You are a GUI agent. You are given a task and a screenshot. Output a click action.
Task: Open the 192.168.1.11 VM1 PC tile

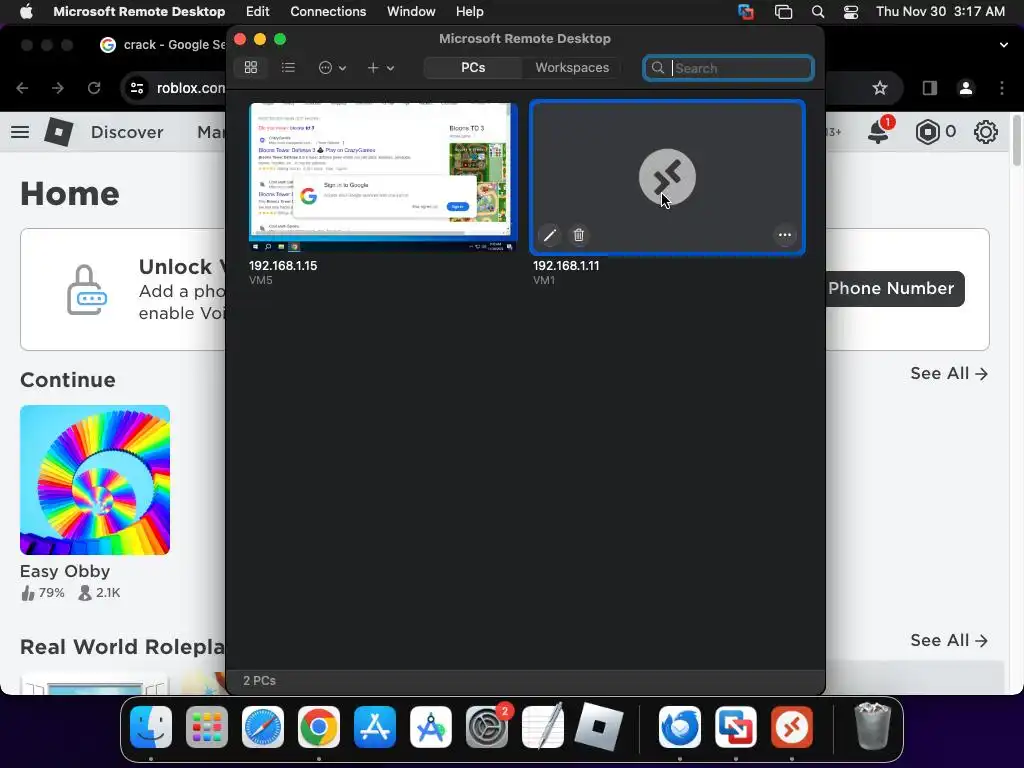click(x=667, y=176)
